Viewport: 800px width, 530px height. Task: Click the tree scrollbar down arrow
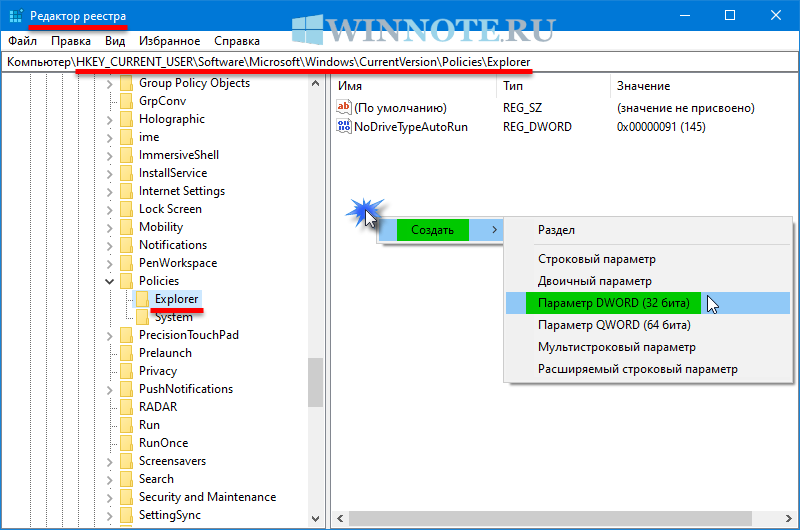tap(315, 519)
